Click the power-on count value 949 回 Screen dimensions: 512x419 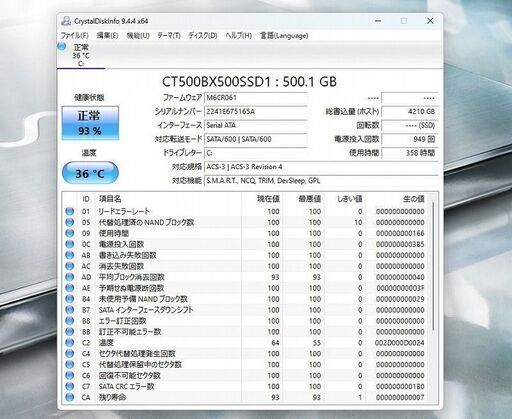coord(410,139)
